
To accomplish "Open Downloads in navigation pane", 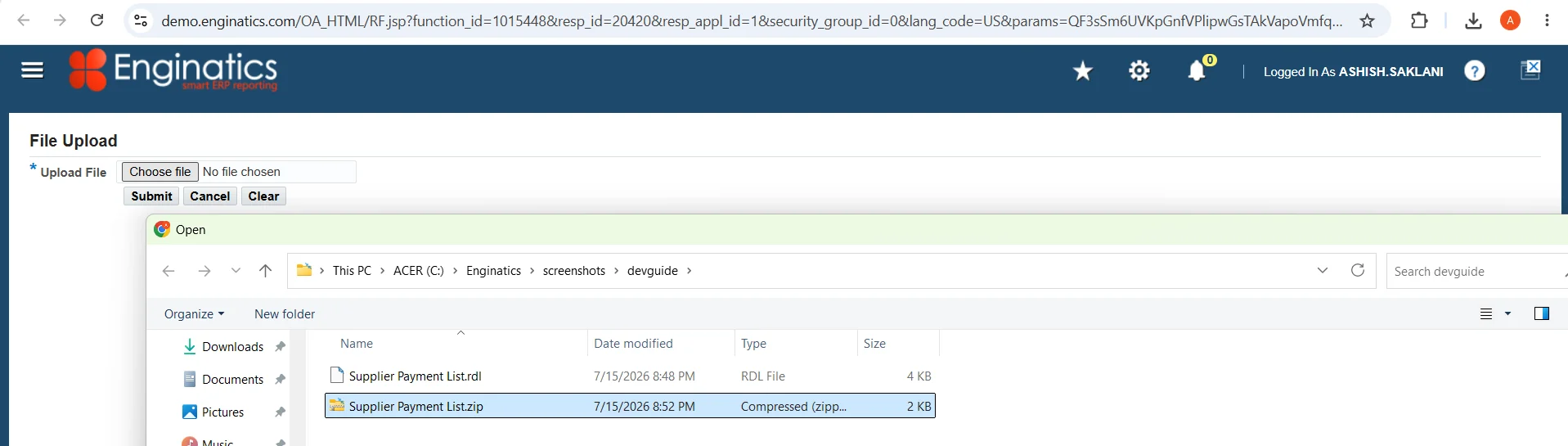I will 233,347.
